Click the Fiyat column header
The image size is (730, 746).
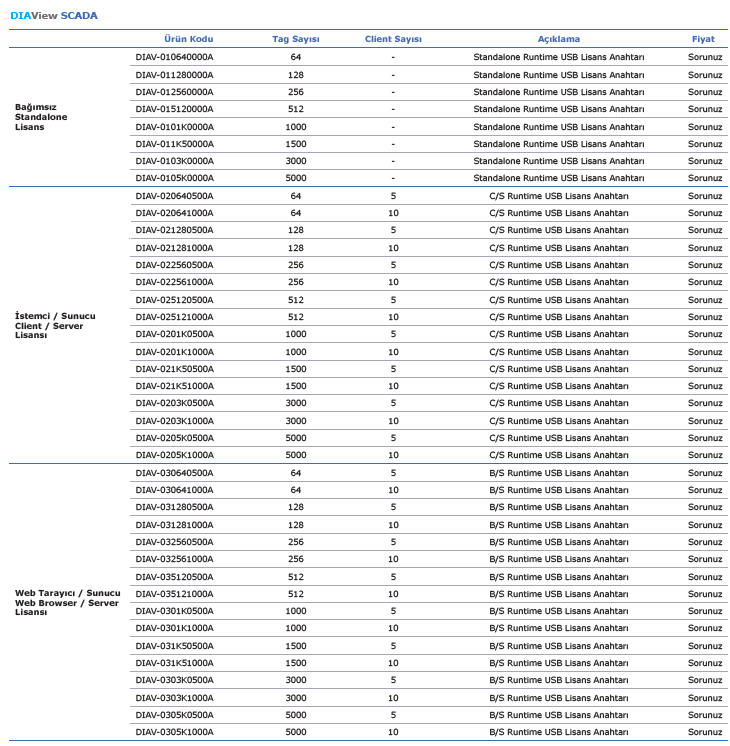click(x=703, y=39)
